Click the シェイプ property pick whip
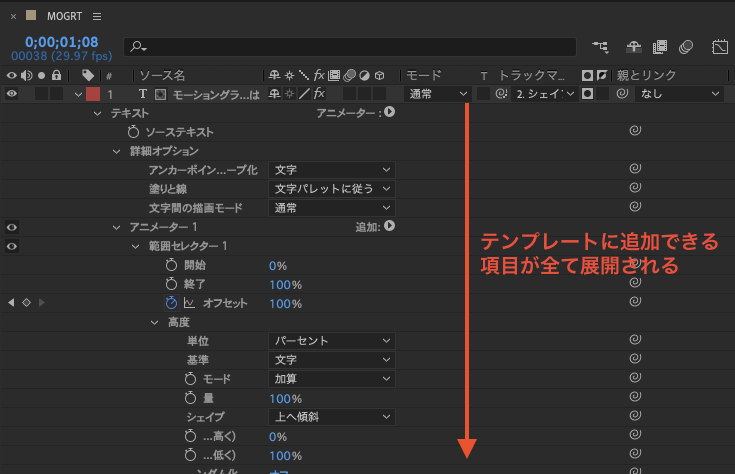 coord(635,415)
